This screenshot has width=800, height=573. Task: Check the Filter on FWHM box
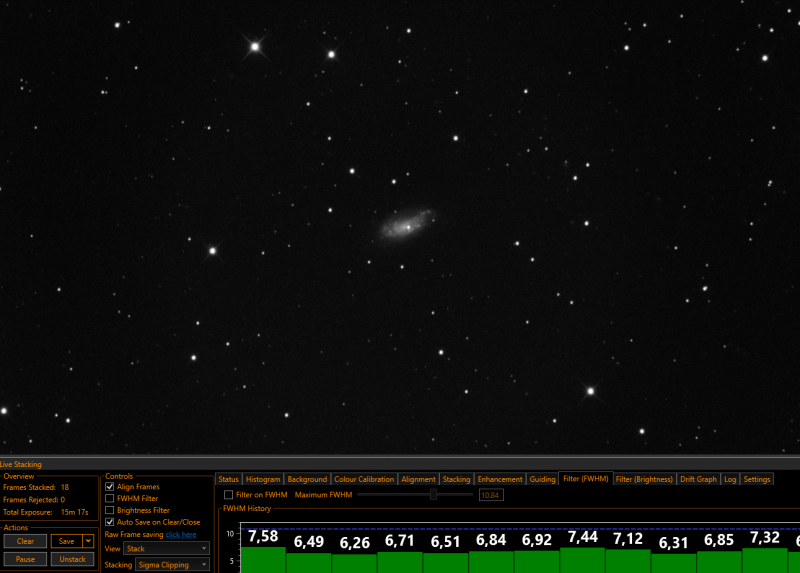tap(229, 495)
